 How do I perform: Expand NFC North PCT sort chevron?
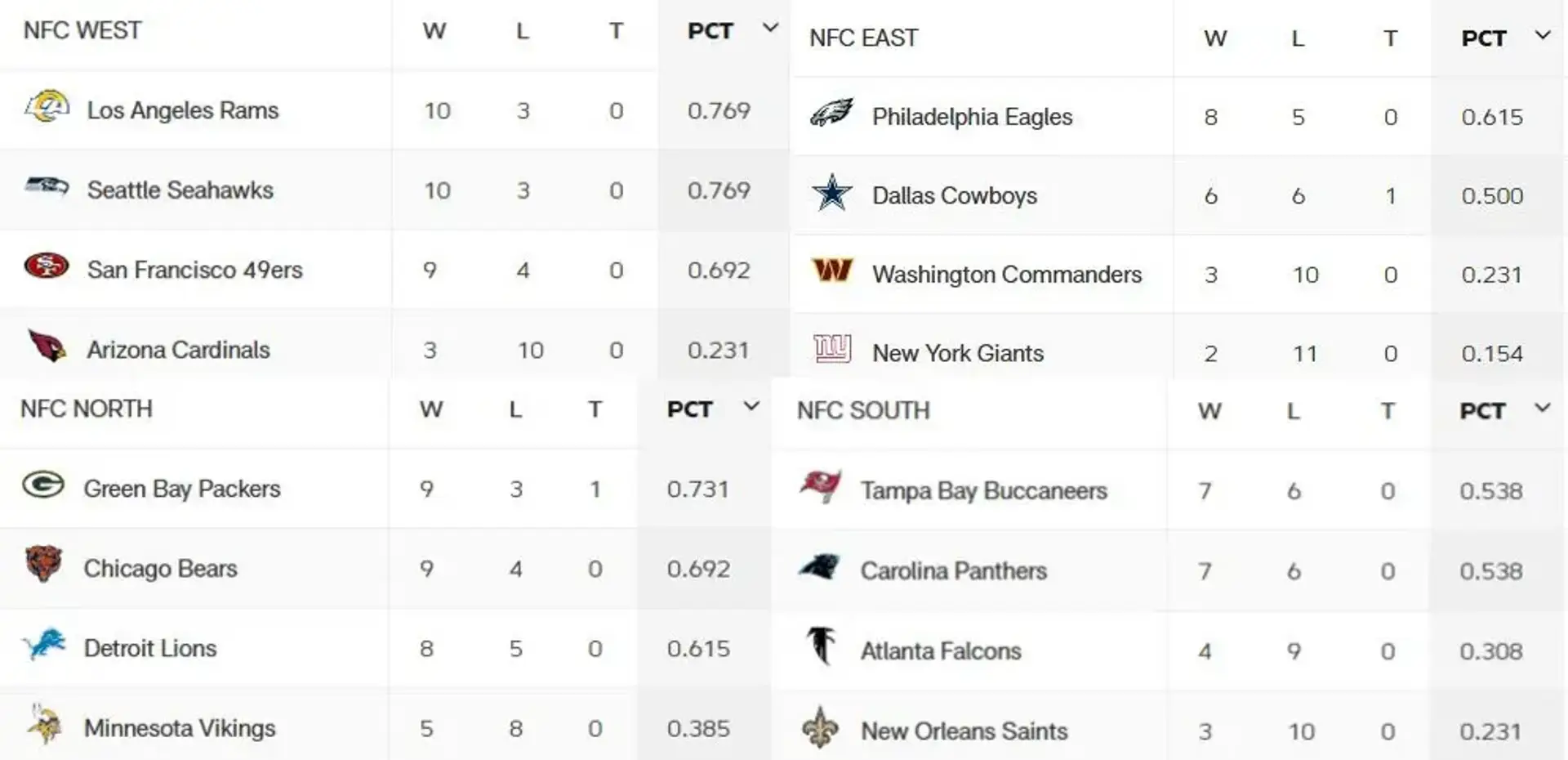click(751, 406)
